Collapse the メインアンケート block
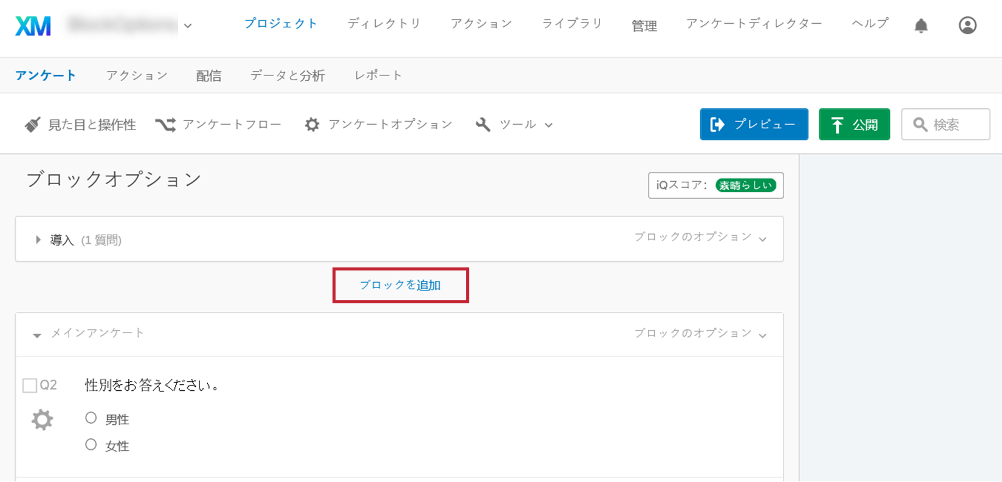 37,334
